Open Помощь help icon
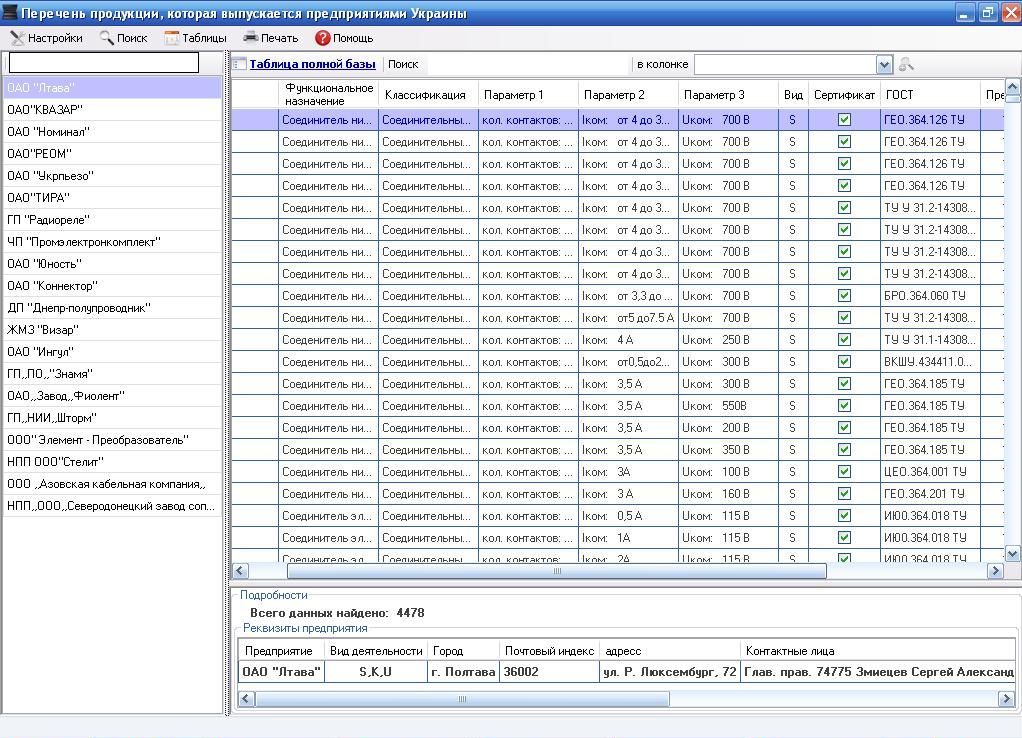This screenshot has height=738, width=1022. coord(322,38)
